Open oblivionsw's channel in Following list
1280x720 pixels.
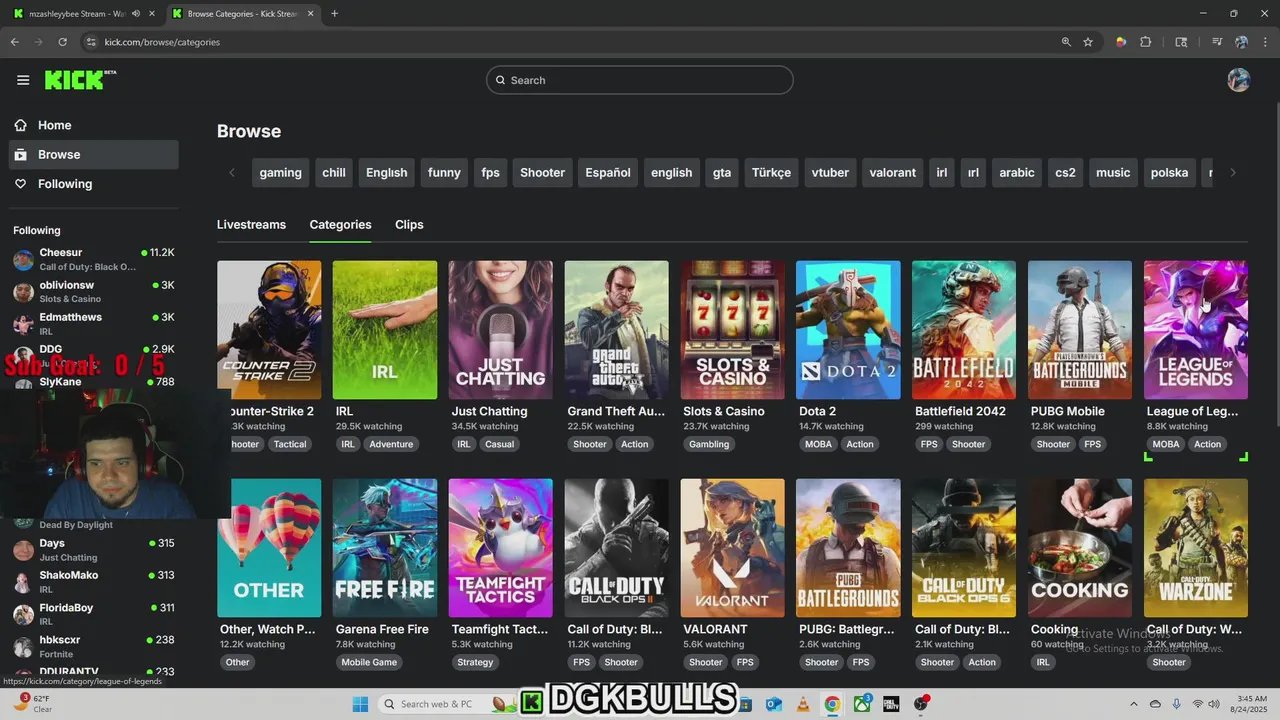pyautogui.click(x=93, y=291)
